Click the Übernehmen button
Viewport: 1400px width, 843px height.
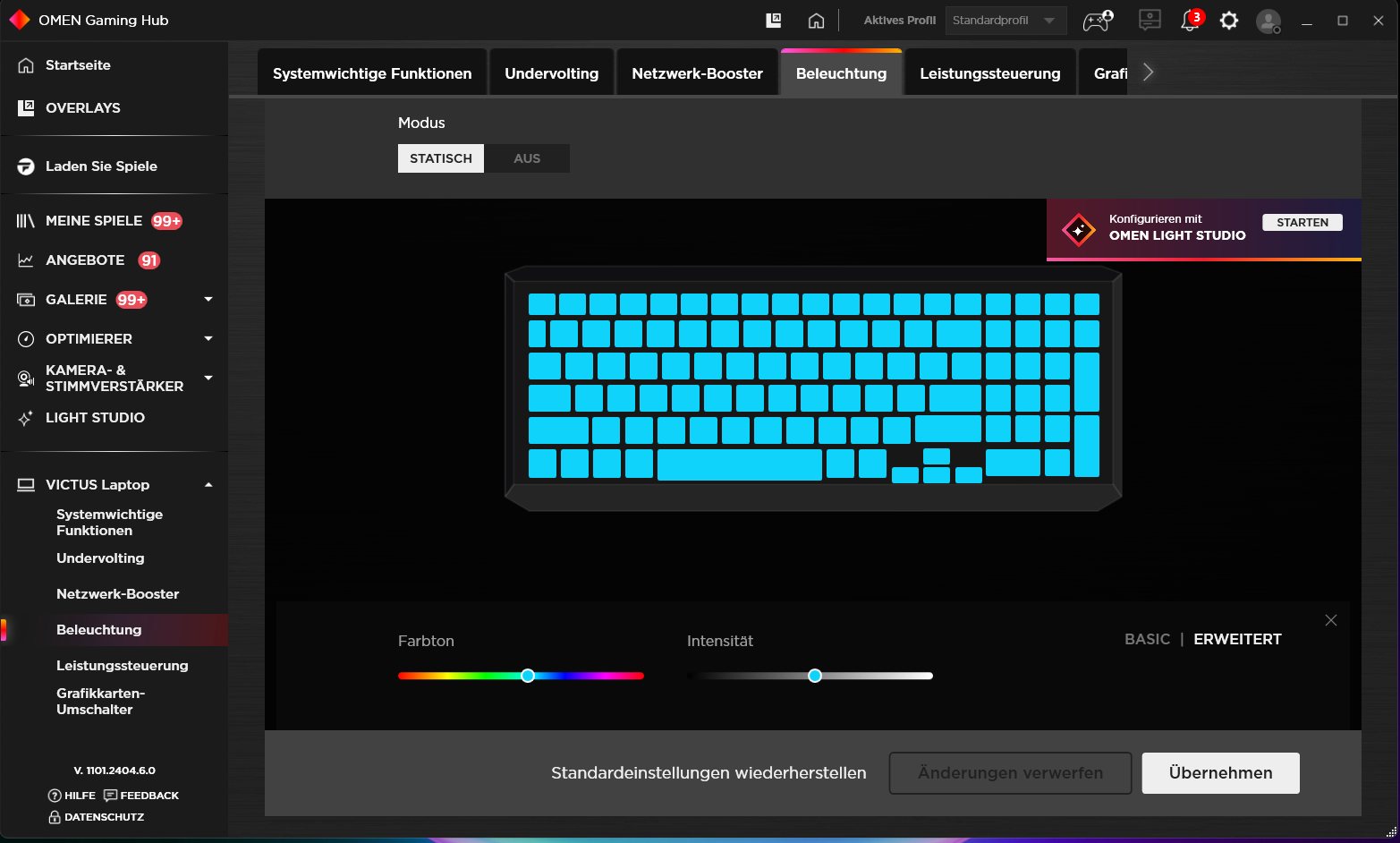coord(1220,773)
